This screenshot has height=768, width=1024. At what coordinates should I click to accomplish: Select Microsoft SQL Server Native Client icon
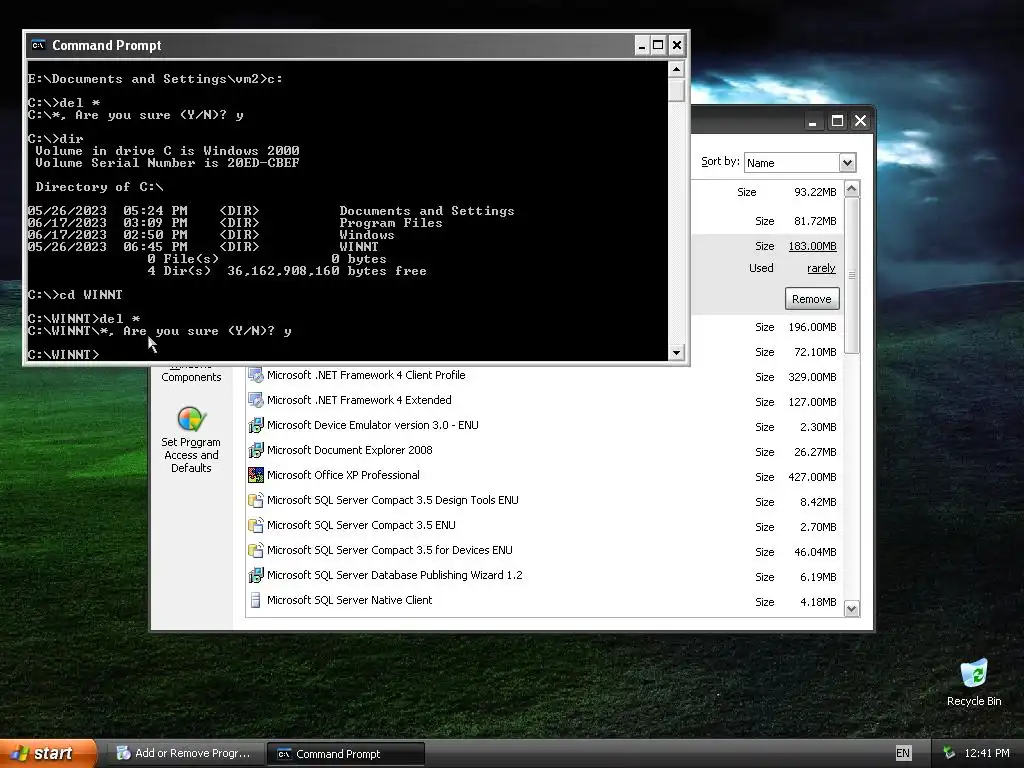256,600
